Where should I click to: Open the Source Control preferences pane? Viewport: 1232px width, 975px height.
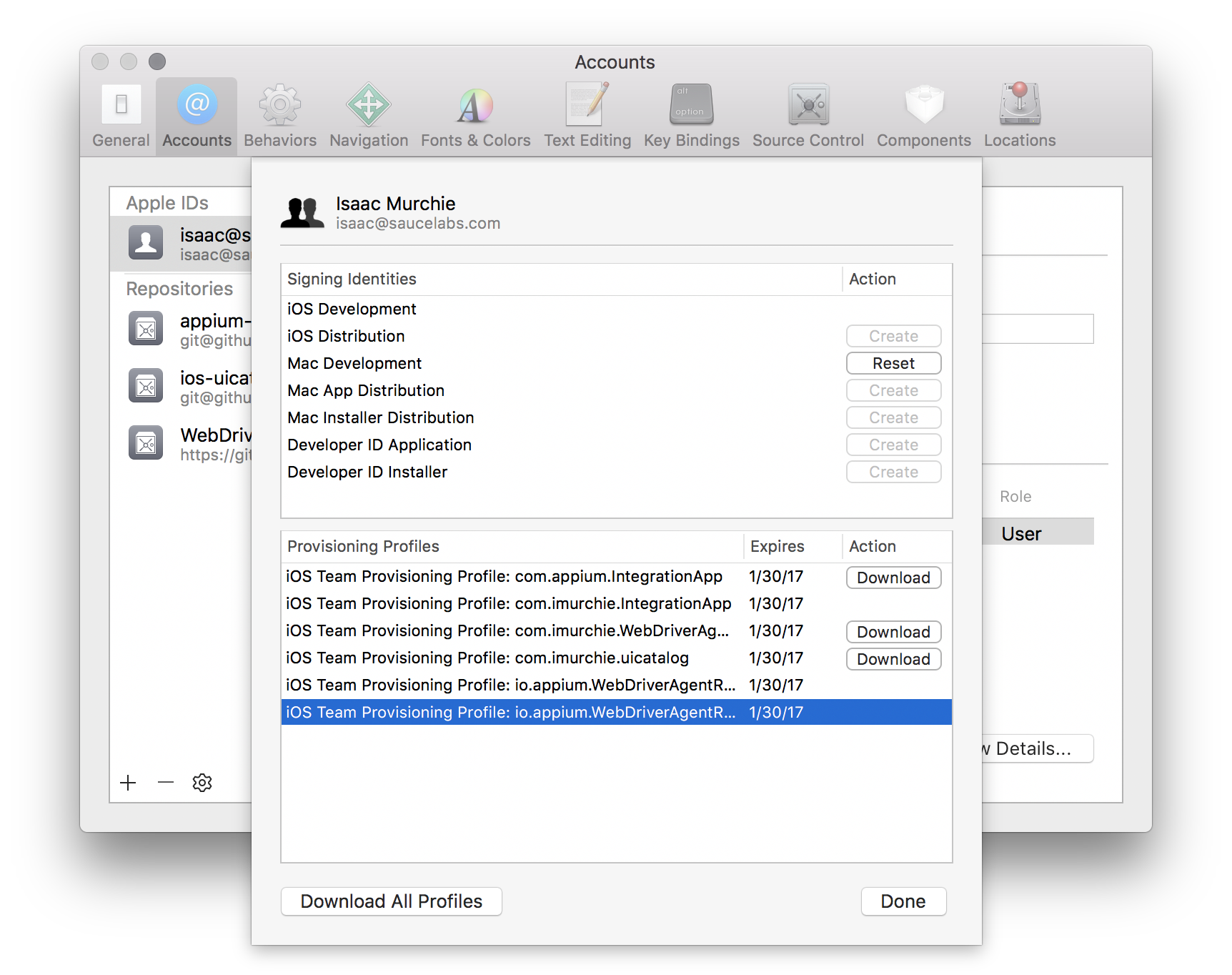pos(807,114)
